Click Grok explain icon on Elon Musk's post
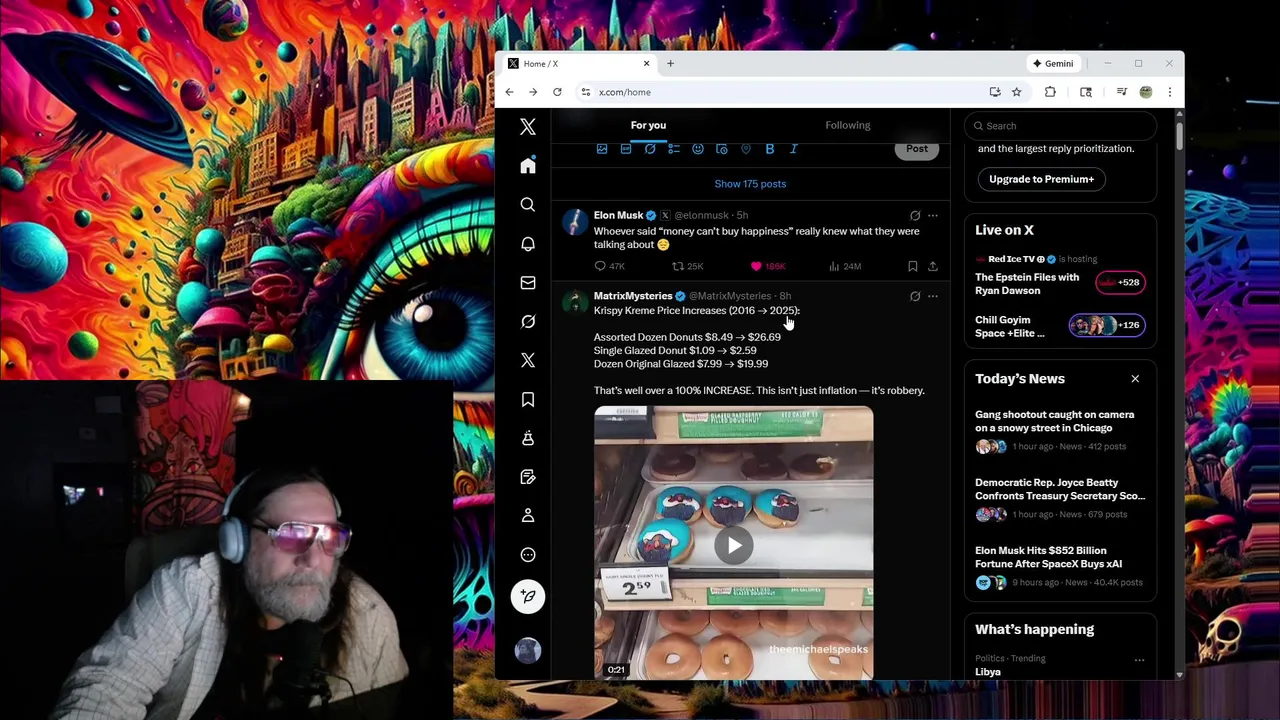 click(915, 215)
